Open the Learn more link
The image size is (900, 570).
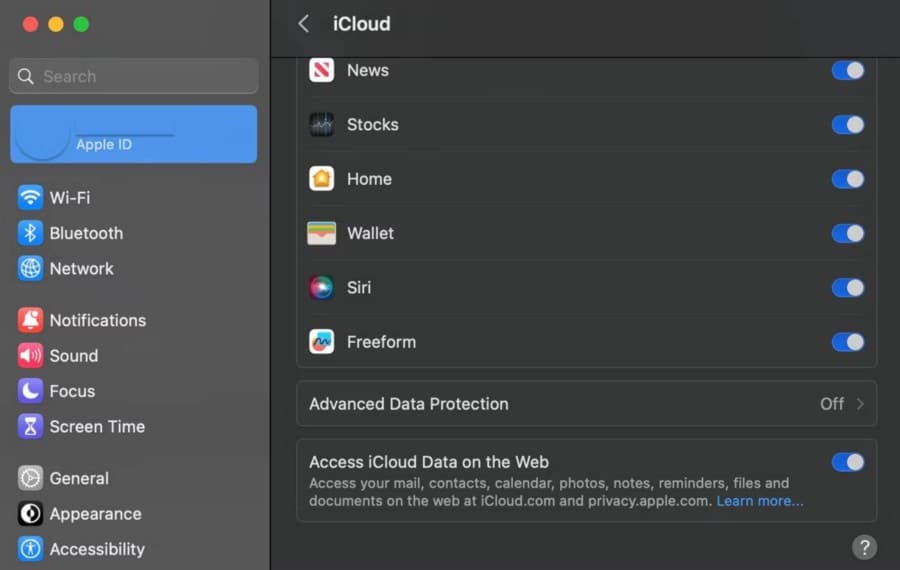tap(759, 501)
